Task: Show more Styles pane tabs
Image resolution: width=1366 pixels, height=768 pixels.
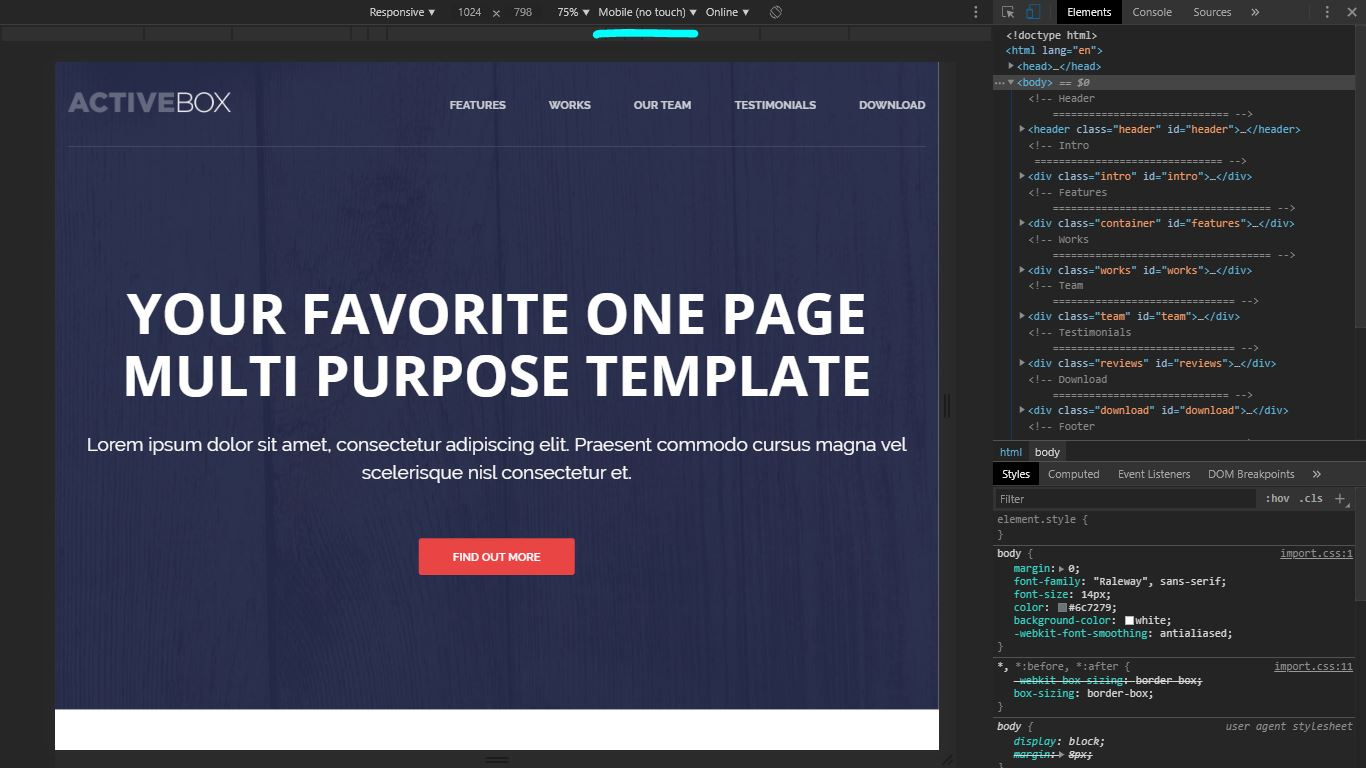Action: [x=1316, y=474]
